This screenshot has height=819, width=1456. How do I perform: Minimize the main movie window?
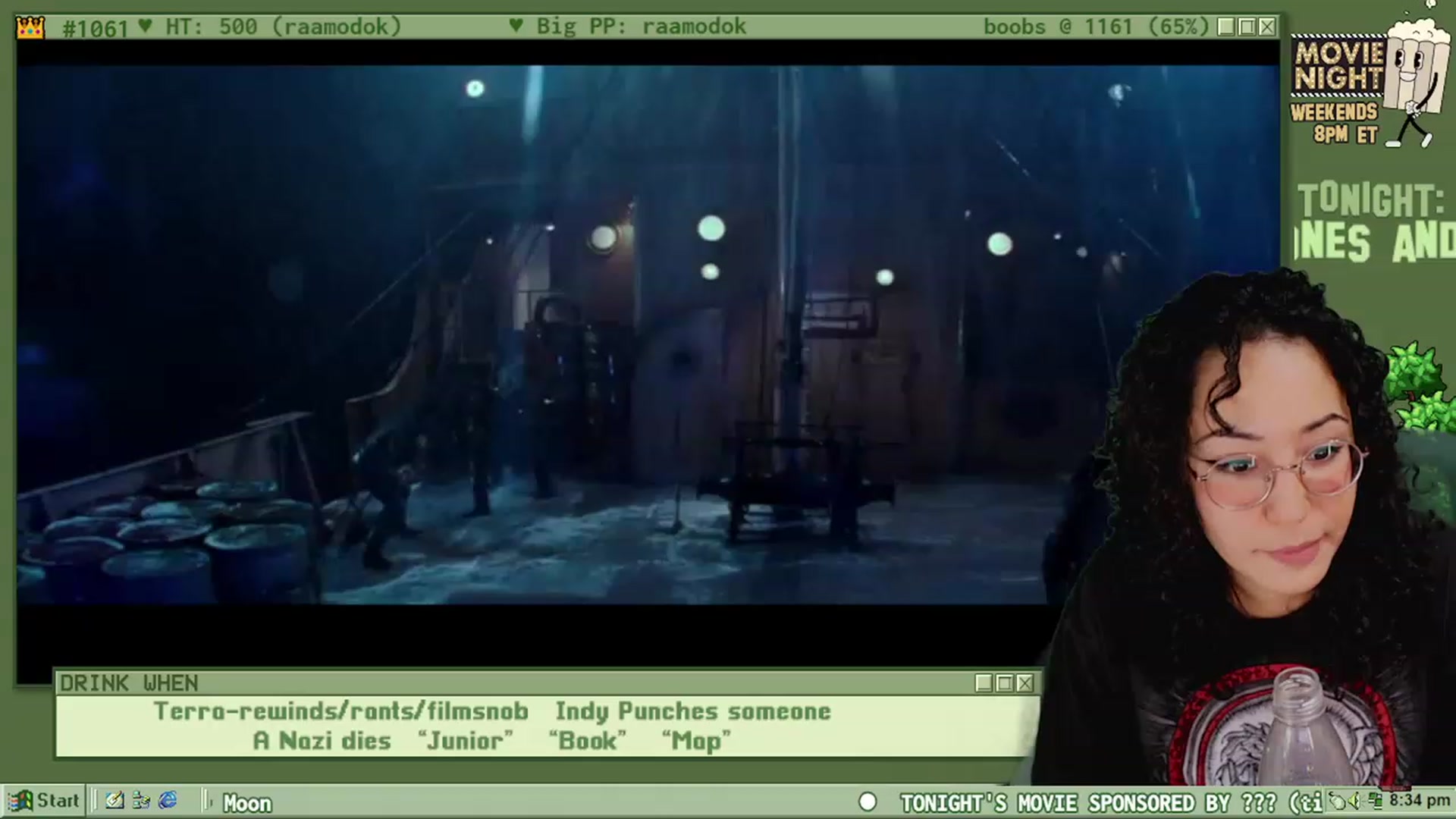click(x=1226, y=27)
